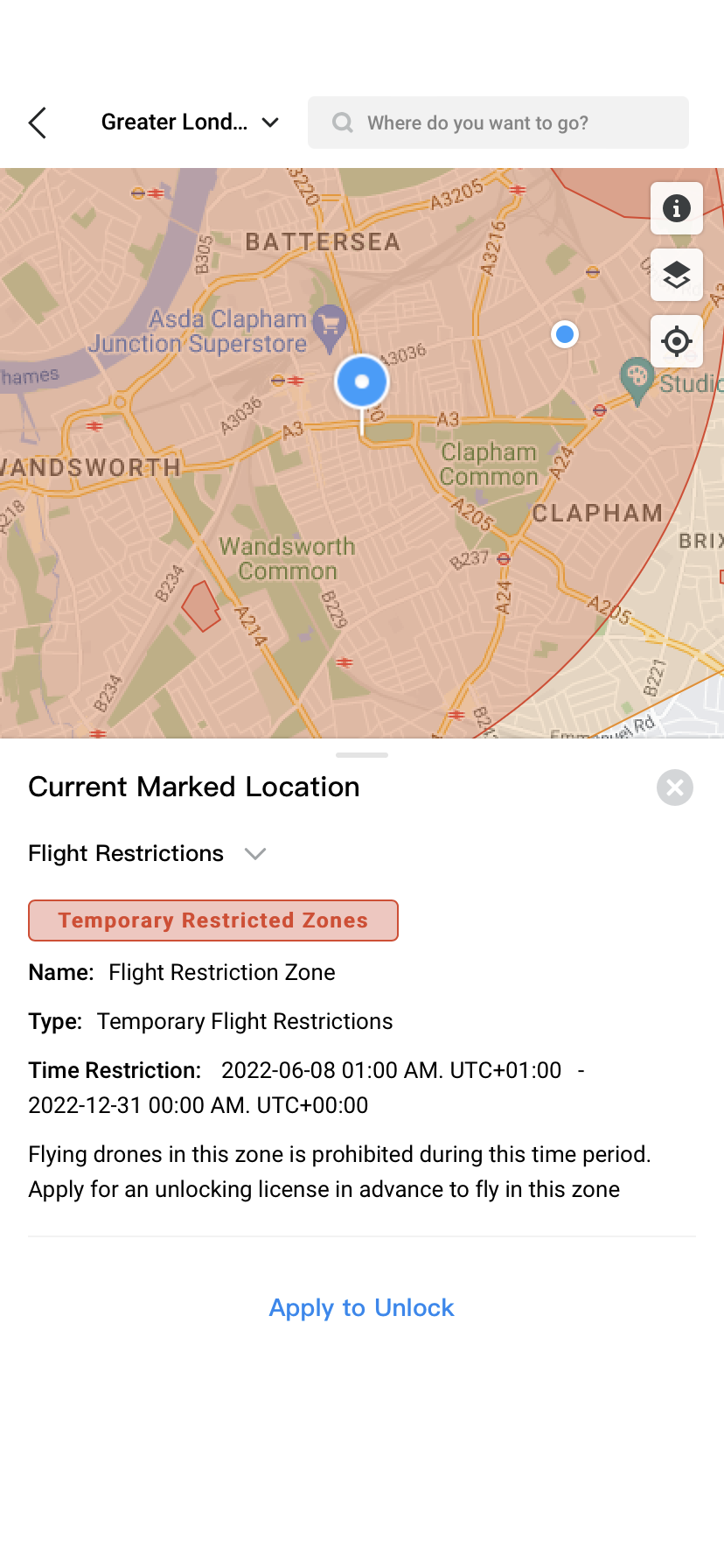This screenshot has width=724, height=1568.
Task: Open the map layers icon
Action: point(676,275)
